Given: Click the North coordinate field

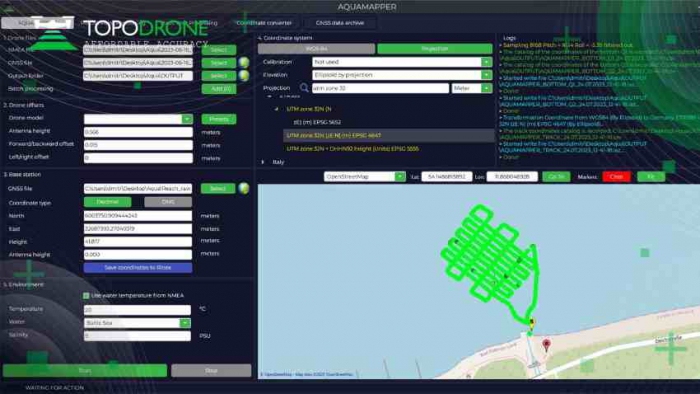Looking at the screenshot, I should pyautogui.click(x=138, y=216).
